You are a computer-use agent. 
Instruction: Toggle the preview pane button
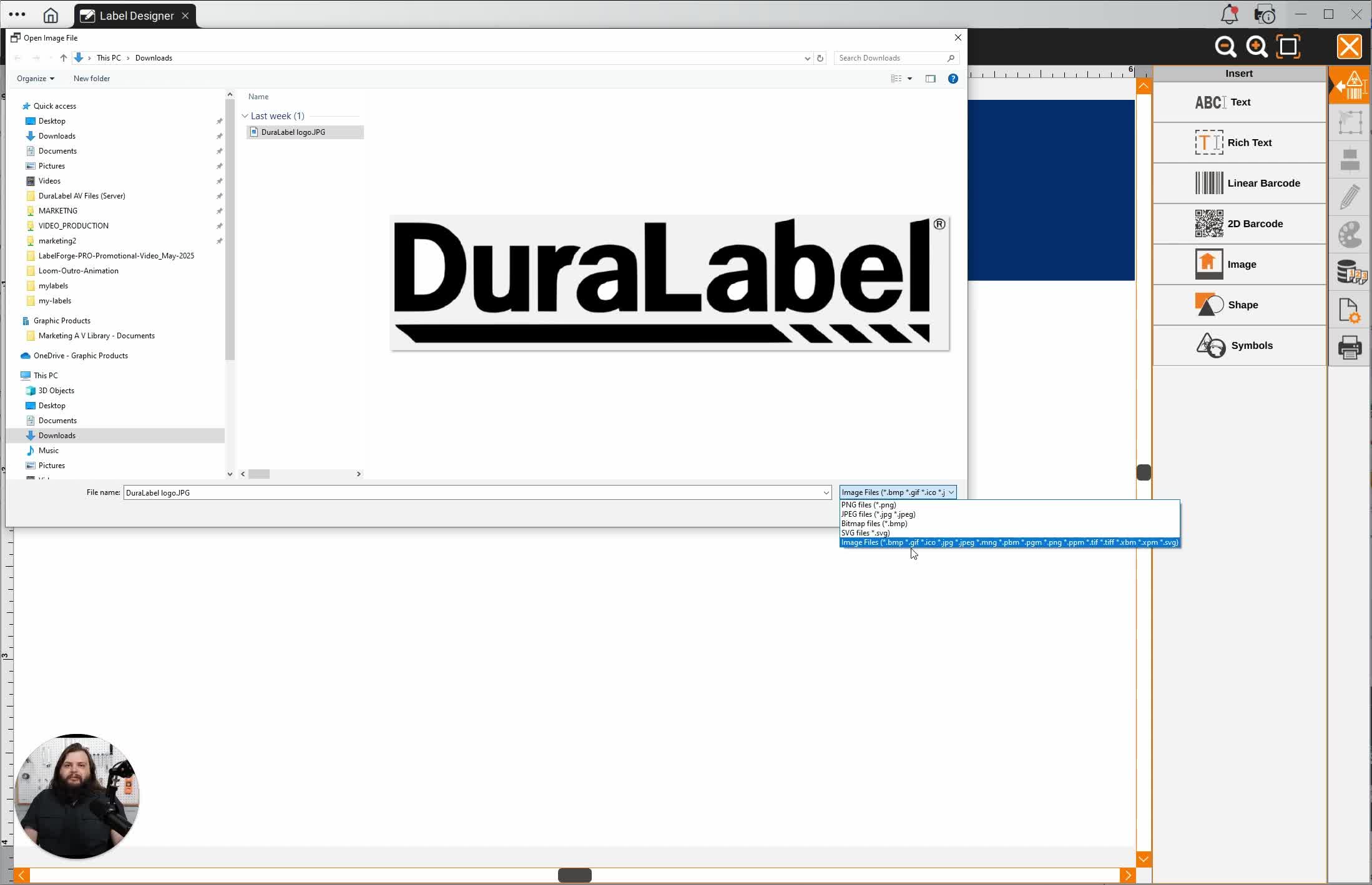931,79
